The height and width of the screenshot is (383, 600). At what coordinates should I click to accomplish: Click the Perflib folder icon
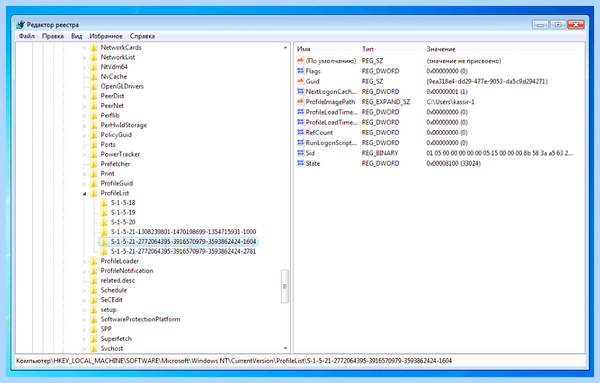point(93,115)
